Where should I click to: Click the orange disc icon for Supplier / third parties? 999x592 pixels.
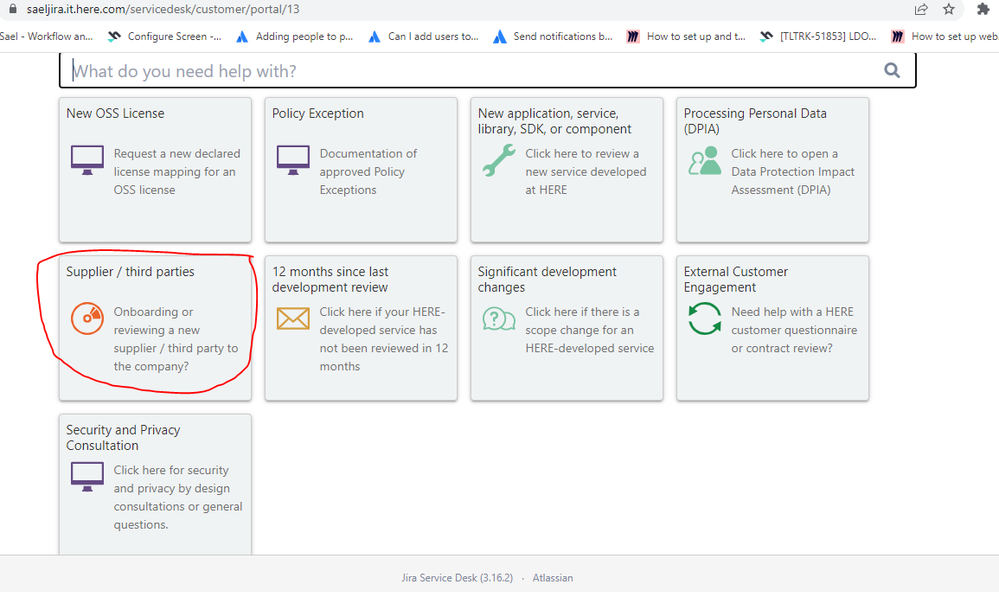(x=87, y=318)
